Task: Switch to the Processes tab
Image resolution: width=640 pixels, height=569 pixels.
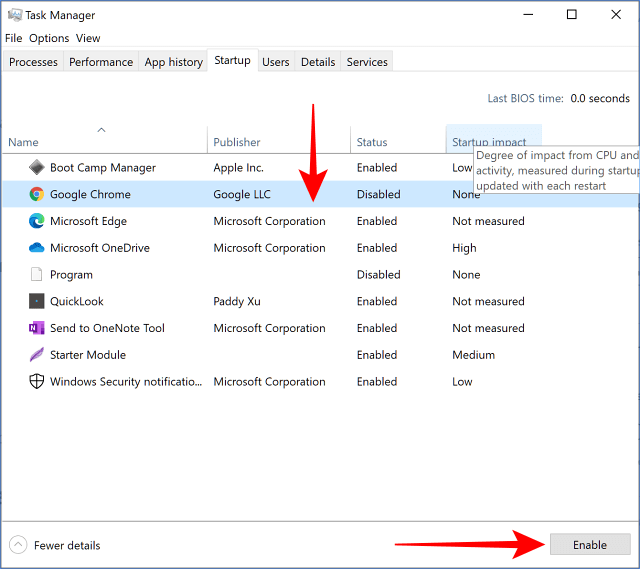Action: pos(33,62)
